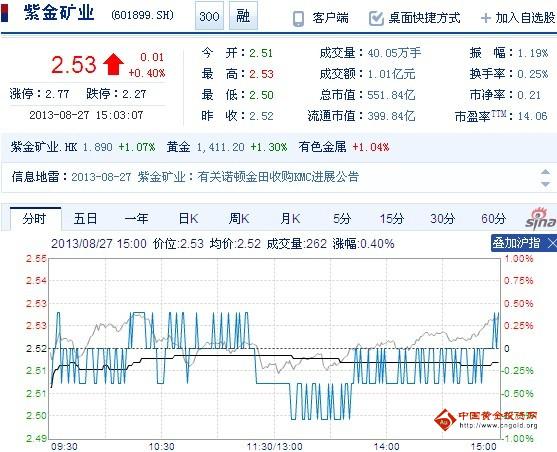557x452 pixels.
Task: Click the 跌停 limit-down value 2.27
Action: pyautogui.click(x=134, y=94)
